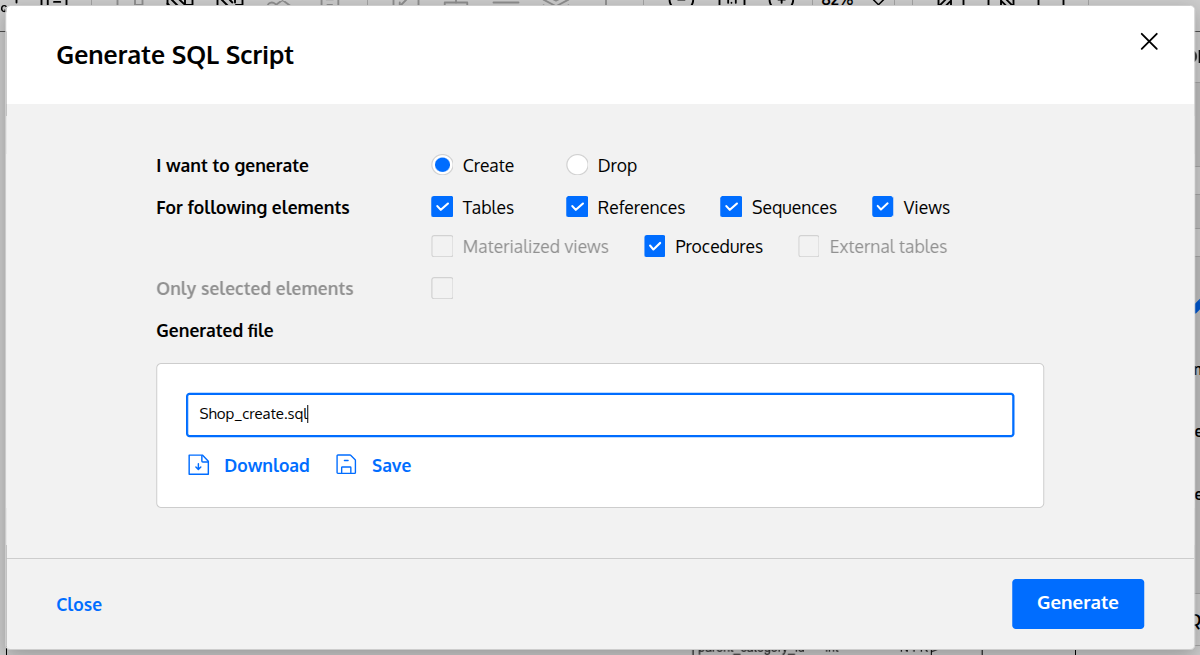This screenshot has width=1200, height=655.
Task: Check the Materialized views checkbox
Action: coord(442,246)
